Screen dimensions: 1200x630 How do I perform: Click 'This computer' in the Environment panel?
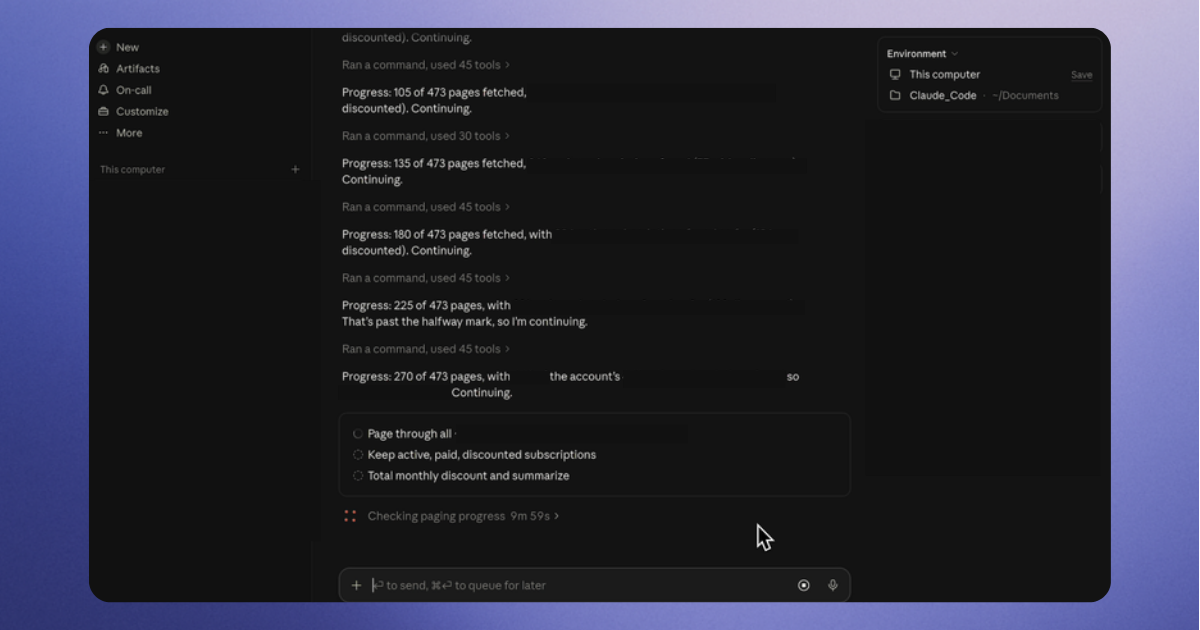coord(945,75)
